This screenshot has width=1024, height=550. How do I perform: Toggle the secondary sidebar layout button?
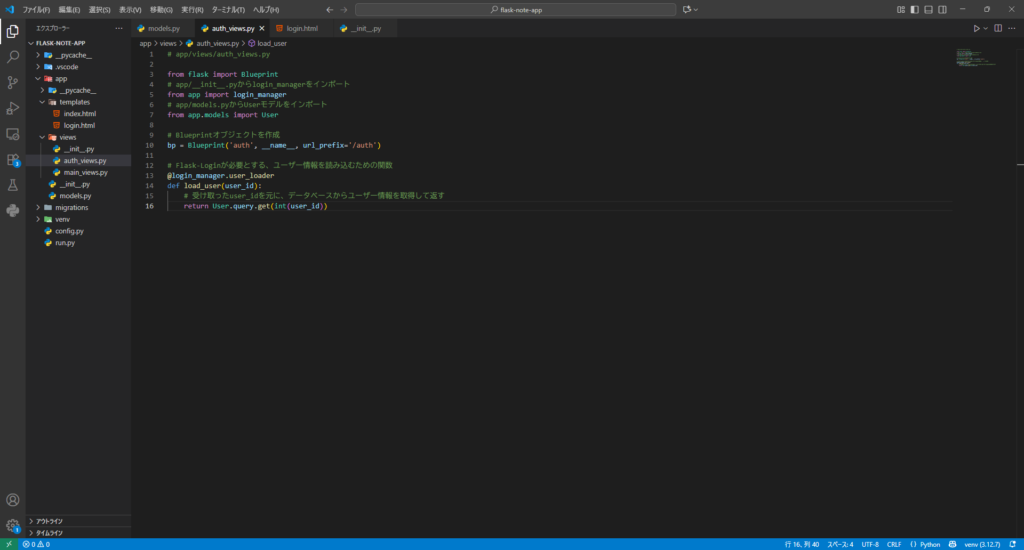(942, 9)
